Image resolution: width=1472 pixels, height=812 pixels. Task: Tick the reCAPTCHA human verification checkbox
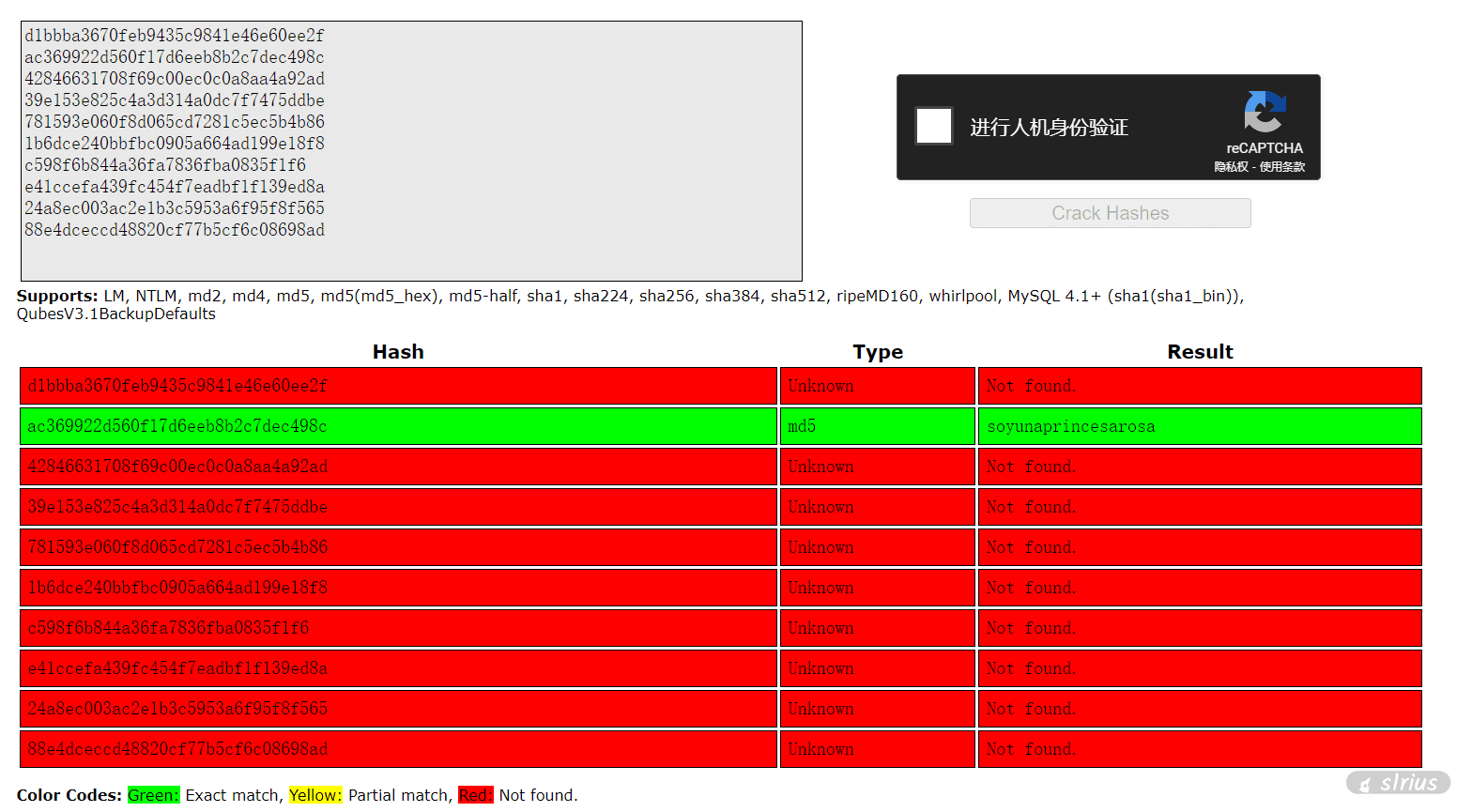click(x=934, y=126)
